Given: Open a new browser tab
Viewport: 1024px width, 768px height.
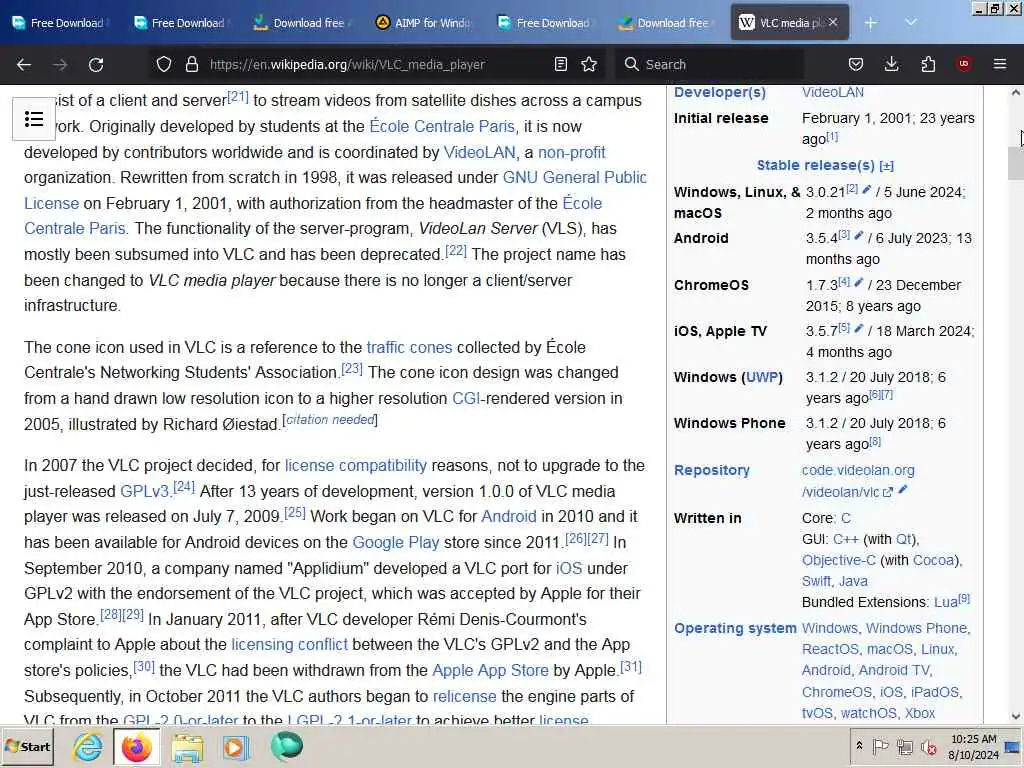Looking at the screenshot, I should click(x=871, y=23).
